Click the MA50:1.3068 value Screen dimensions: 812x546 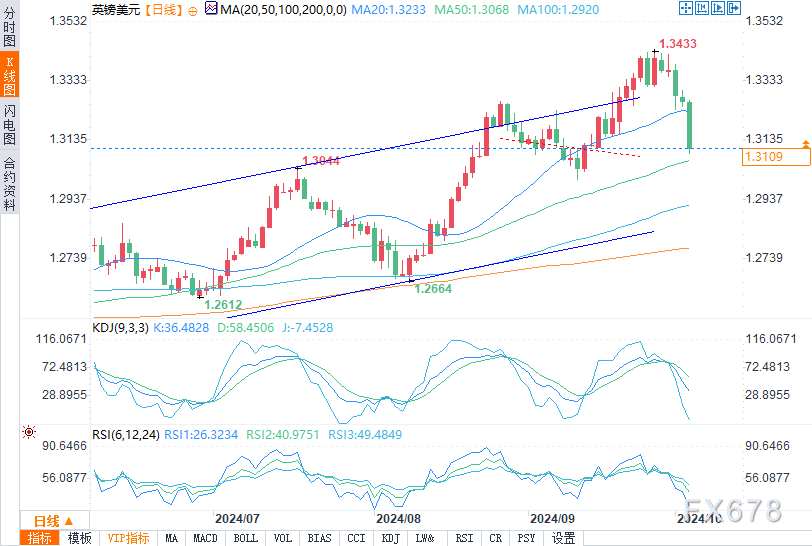(471, 9)
